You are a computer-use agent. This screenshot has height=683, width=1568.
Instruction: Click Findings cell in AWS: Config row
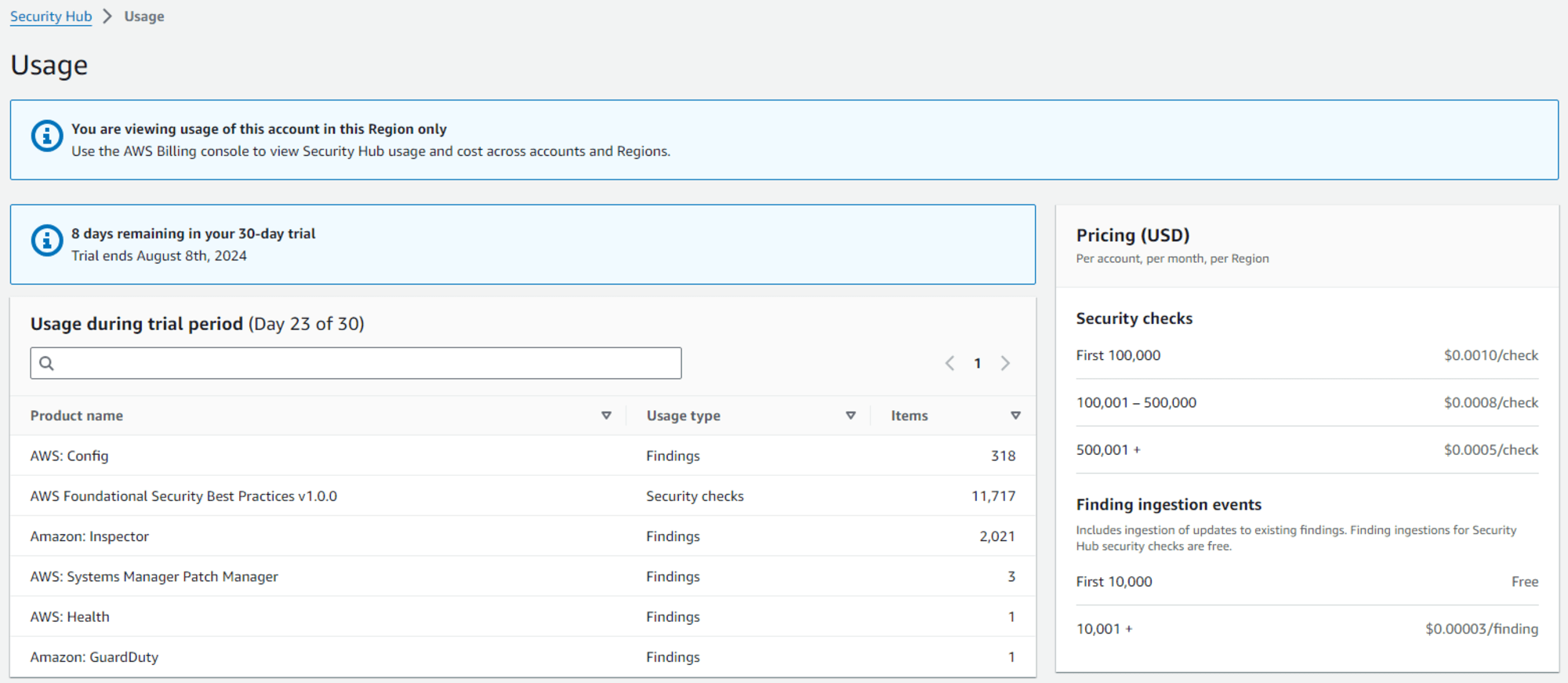(673, 456)
